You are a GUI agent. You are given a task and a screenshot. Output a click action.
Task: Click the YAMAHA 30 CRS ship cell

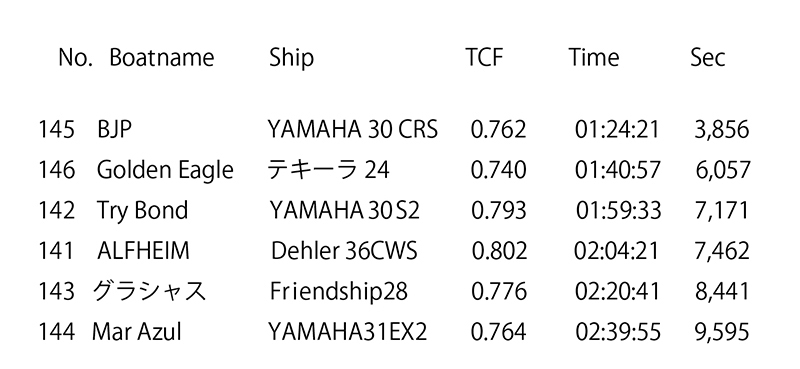(x=353, y=130)
